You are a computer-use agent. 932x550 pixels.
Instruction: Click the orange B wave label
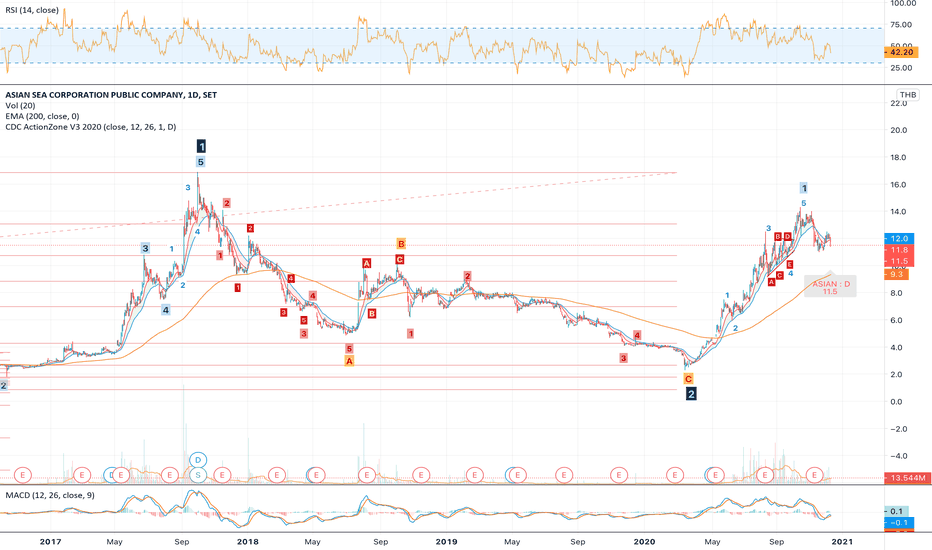tap(401, 244)
